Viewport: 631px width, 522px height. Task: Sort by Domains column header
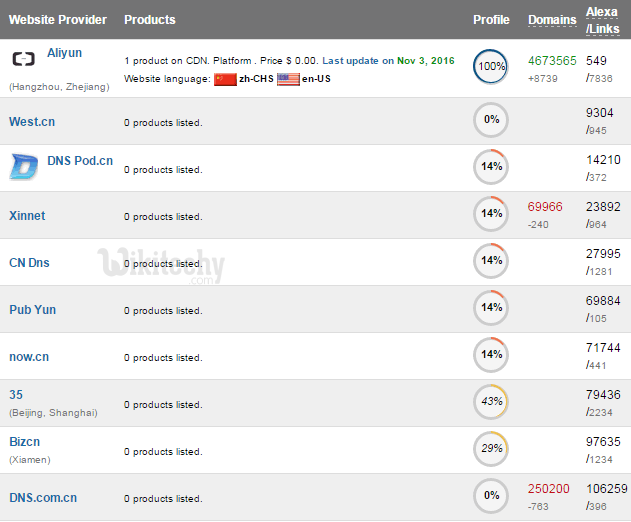552,20
